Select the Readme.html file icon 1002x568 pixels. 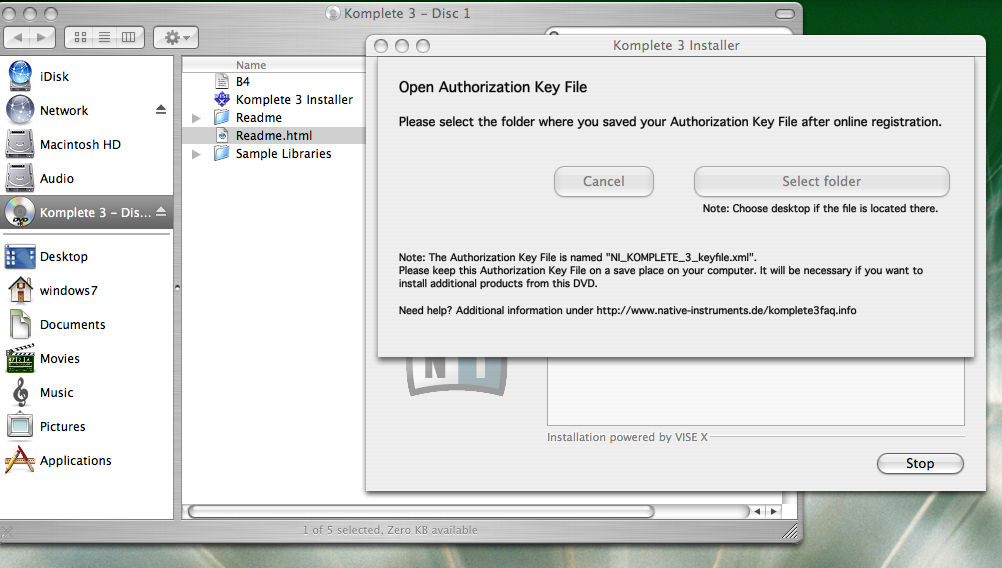(222, 135)
